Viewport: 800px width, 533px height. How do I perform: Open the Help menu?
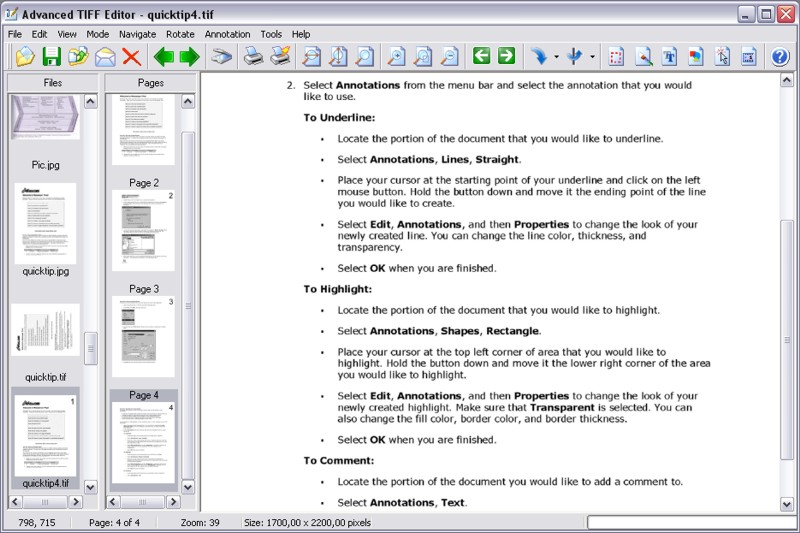301,34
